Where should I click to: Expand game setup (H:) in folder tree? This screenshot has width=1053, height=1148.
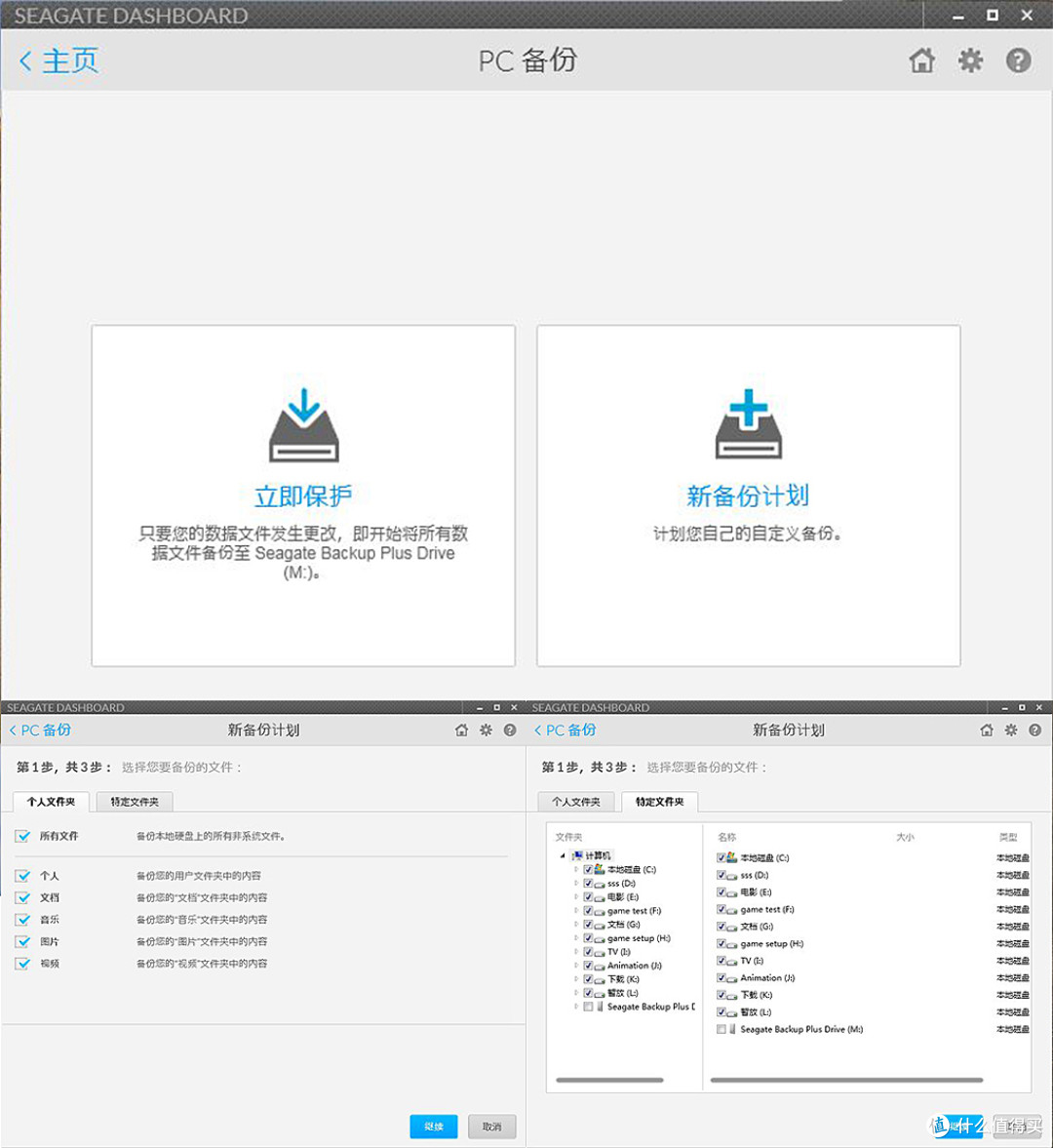pyautogui.click(x=576, y=938)
